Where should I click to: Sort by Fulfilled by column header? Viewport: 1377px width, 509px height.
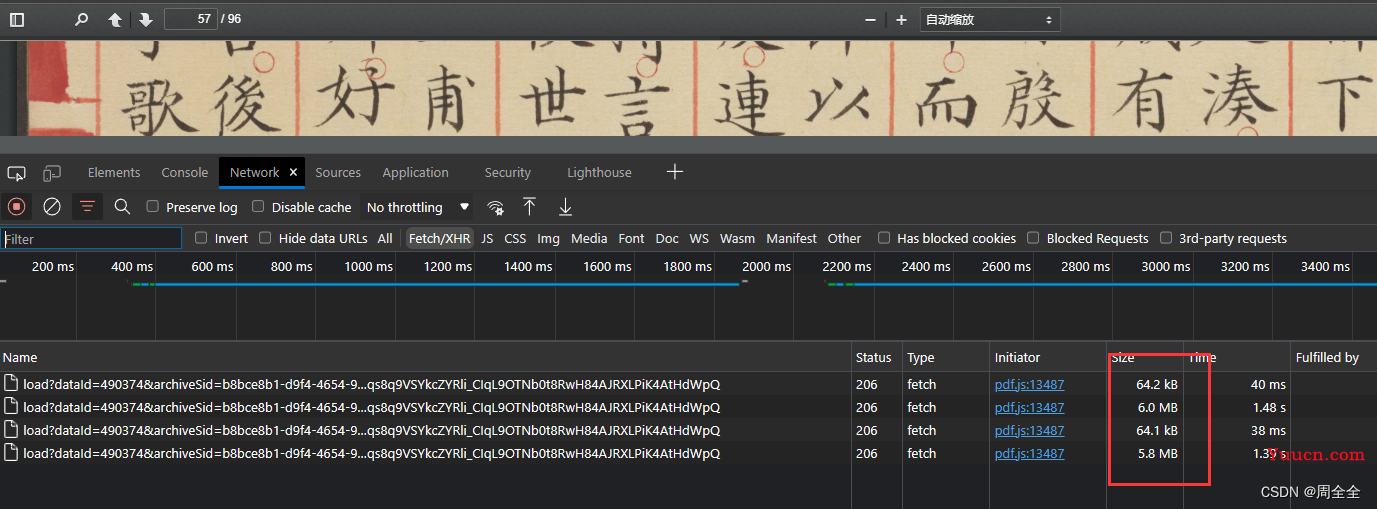tap(1333, 357)
